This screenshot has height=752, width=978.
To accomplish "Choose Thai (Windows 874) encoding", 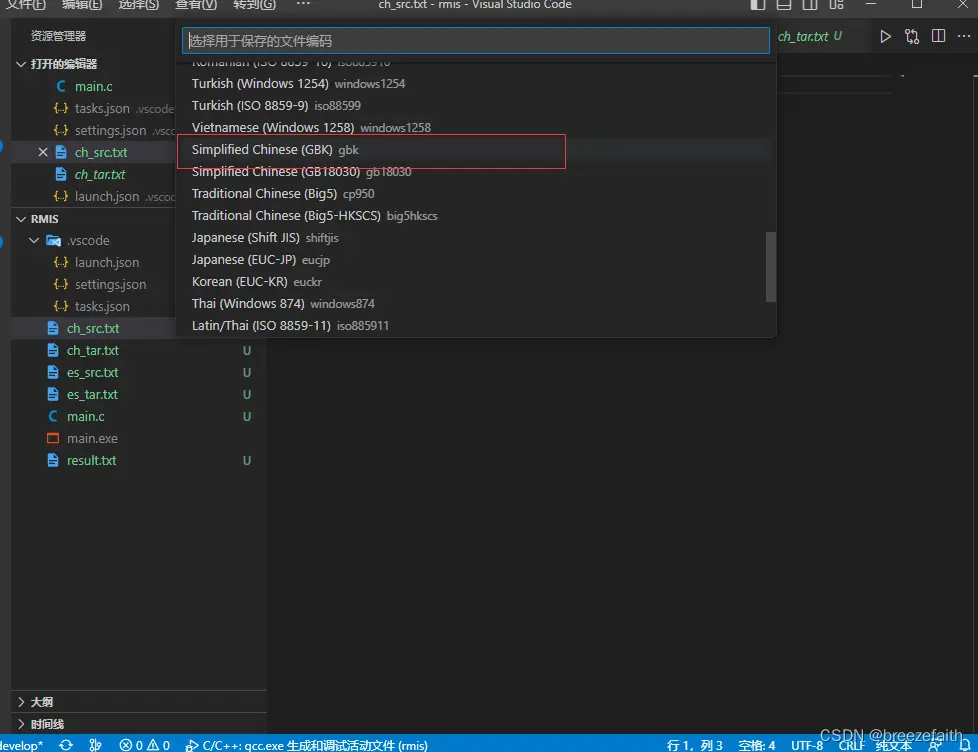I will (x=476, y=304).
